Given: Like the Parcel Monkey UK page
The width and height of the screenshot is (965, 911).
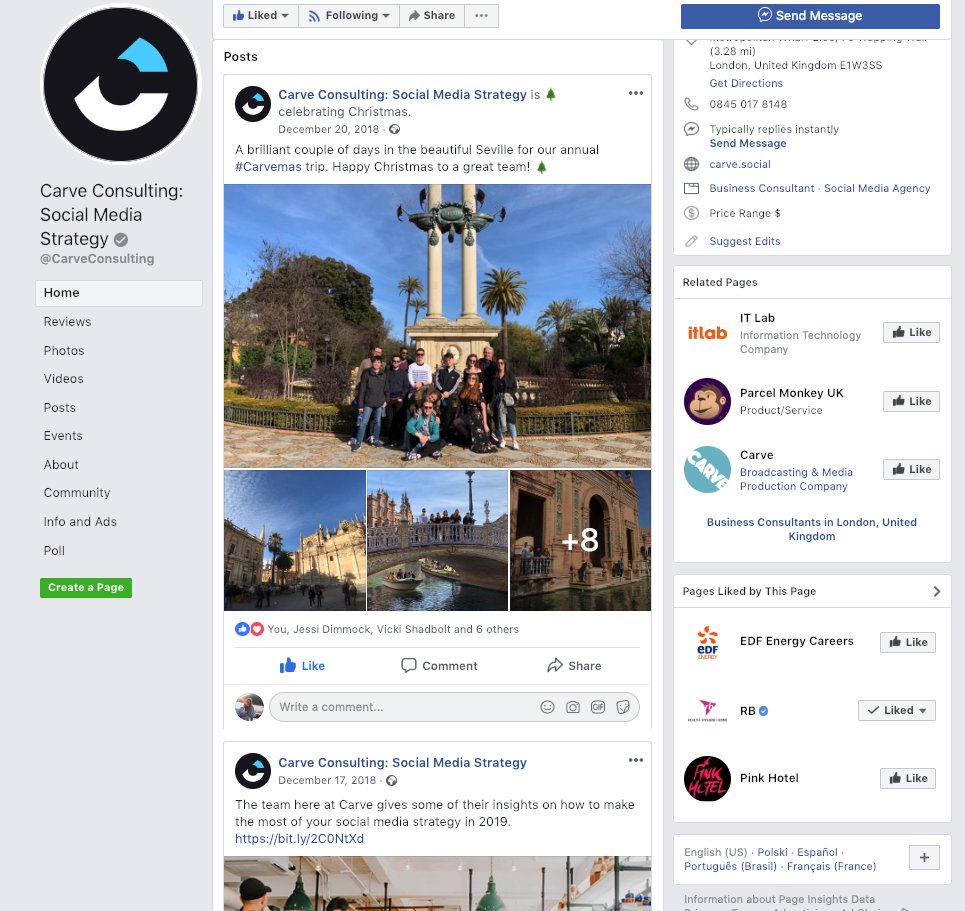Looking at the screenshot, I should (x=911, y=401).
